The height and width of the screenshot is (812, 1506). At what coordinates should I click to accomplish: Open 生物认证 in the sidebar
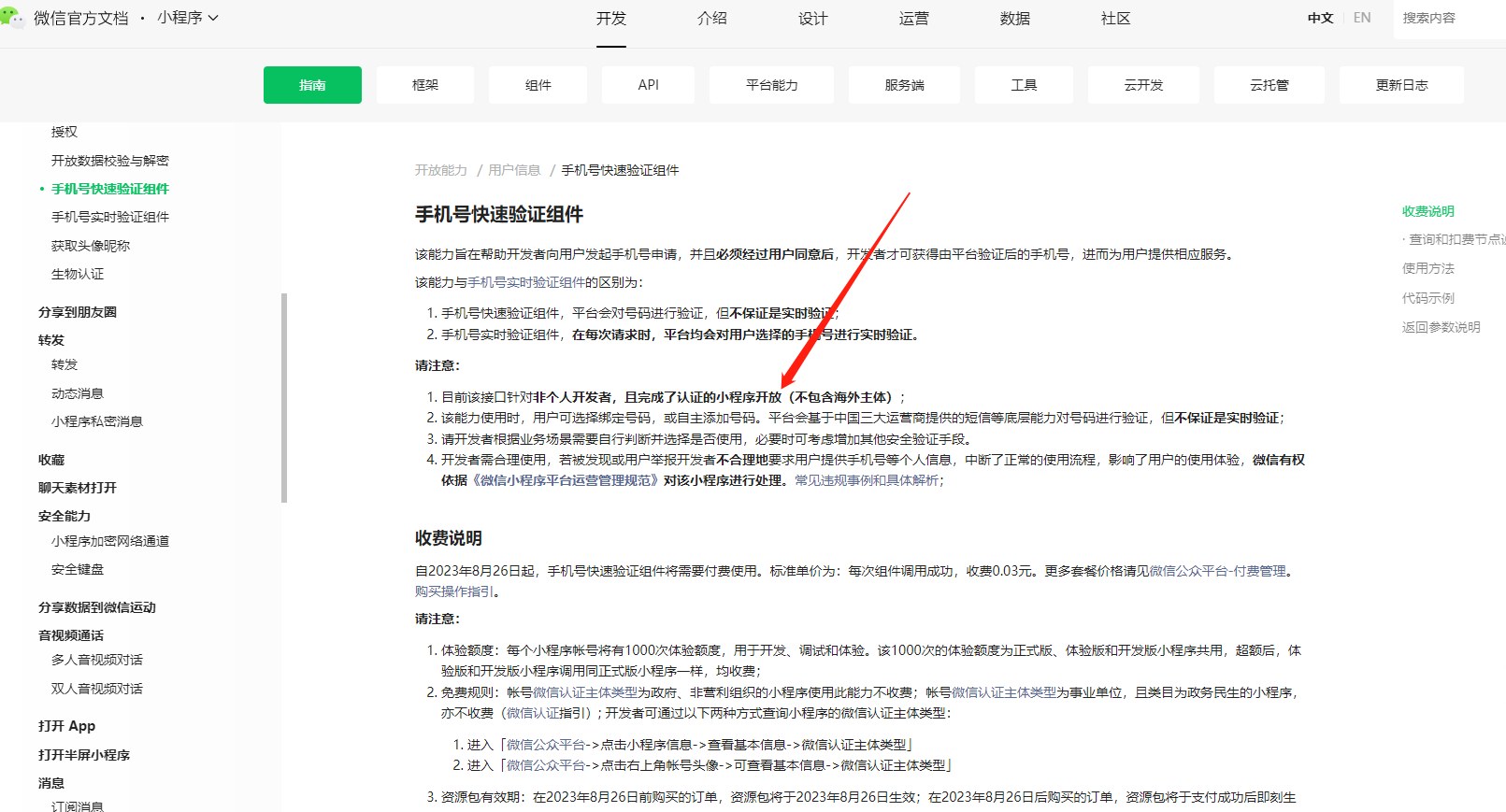(x=78, y=274)
